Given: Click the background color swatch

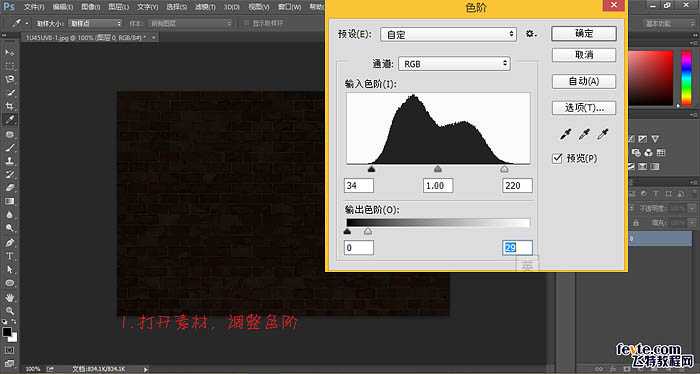Looking at the screenshot, I should [14, 337].
